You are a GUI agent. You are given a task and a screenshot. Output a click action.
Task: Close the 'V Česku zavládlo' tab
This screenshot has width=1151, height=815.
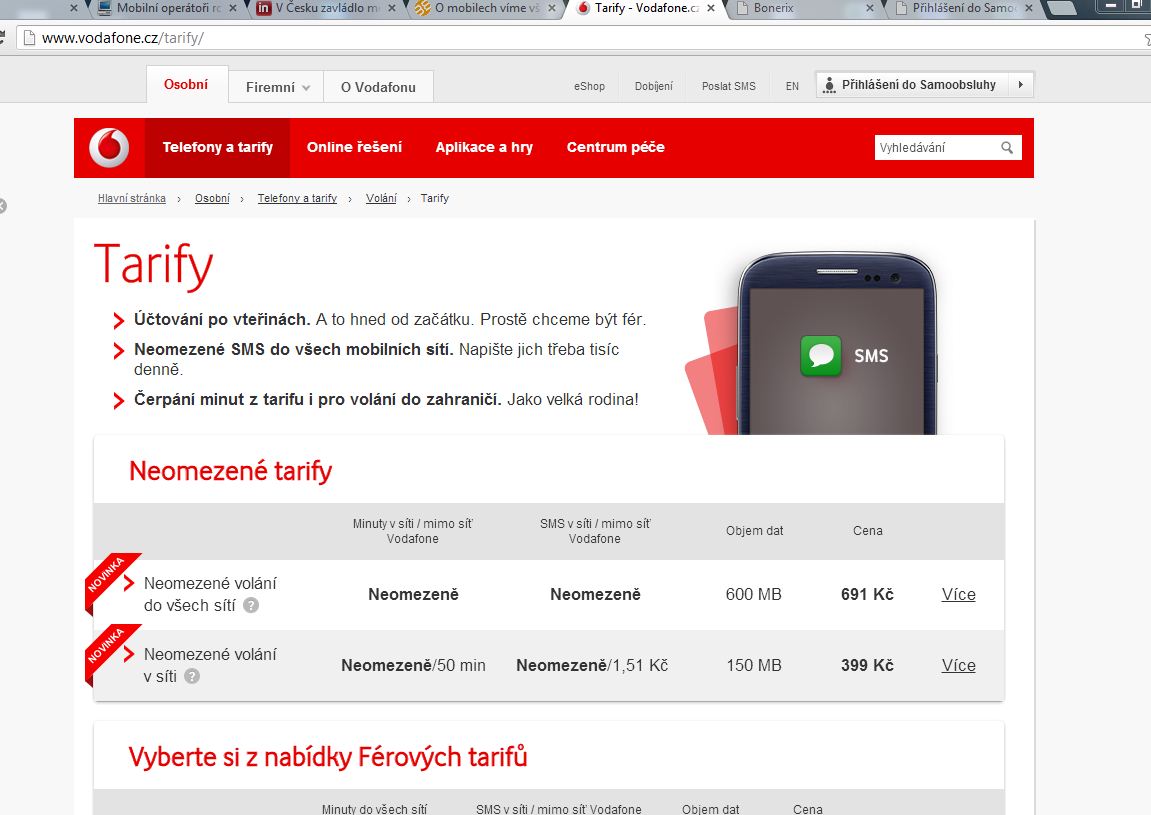(391, 8)
